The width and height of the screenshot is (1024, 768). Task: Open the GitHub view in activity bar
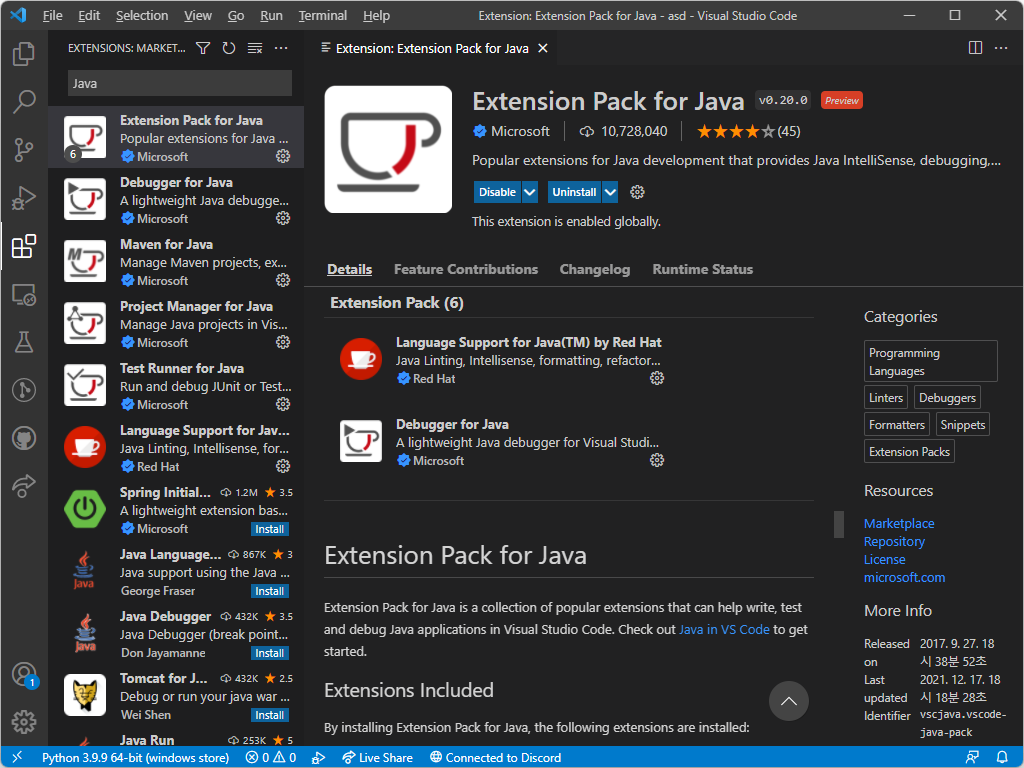point(24,439)
